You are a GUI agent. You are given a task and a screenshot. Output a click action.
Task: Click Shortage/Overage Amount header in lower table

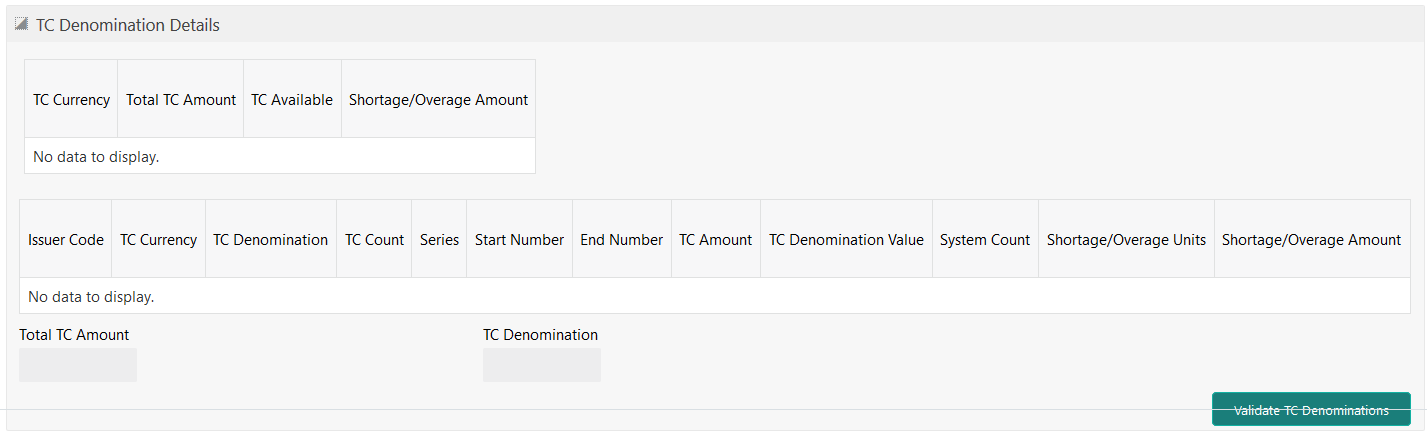pyautogui.click(x=1311, y=240)
